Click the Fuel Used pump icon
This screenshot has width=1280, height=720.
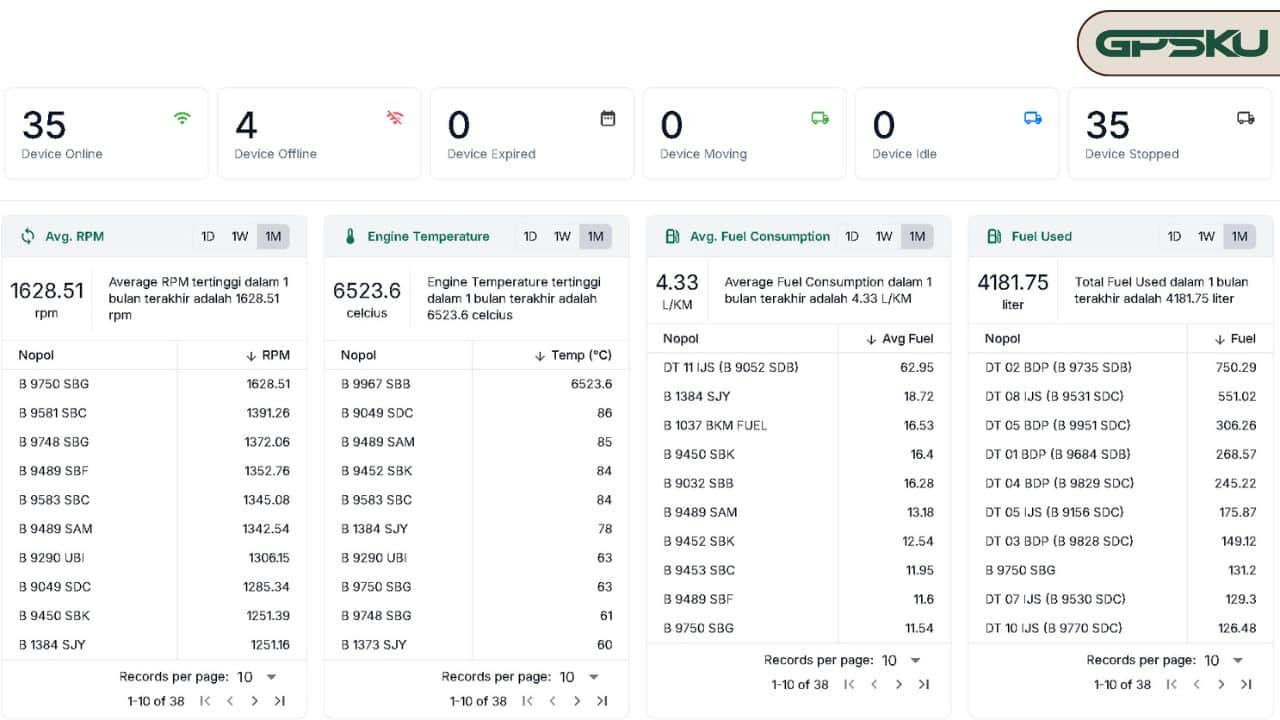tap(994, 237)
